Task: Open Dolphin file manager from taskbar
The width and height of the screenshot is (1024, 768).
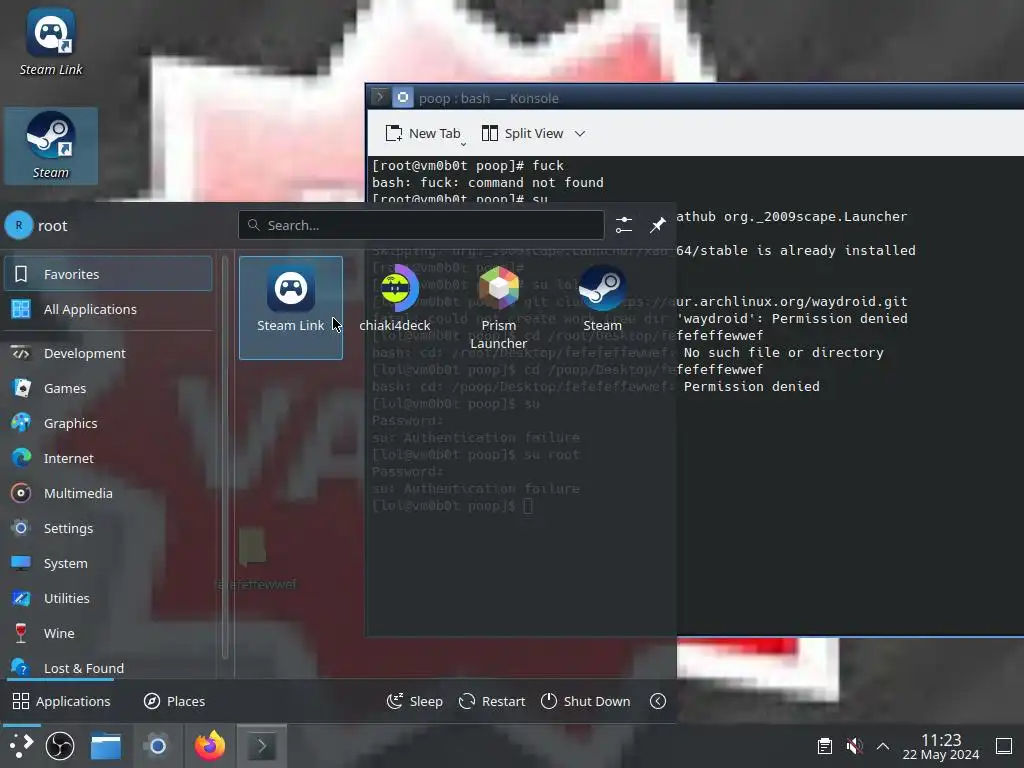Action: 106,746
